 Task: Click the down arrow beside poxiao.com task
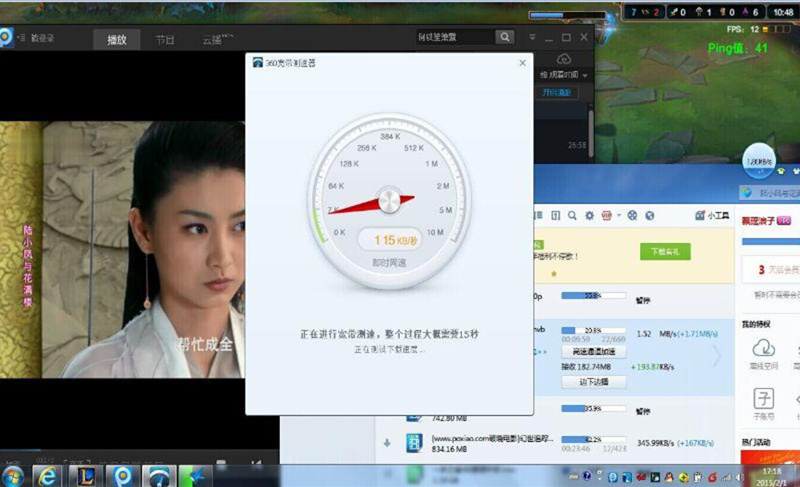(387, 443)
